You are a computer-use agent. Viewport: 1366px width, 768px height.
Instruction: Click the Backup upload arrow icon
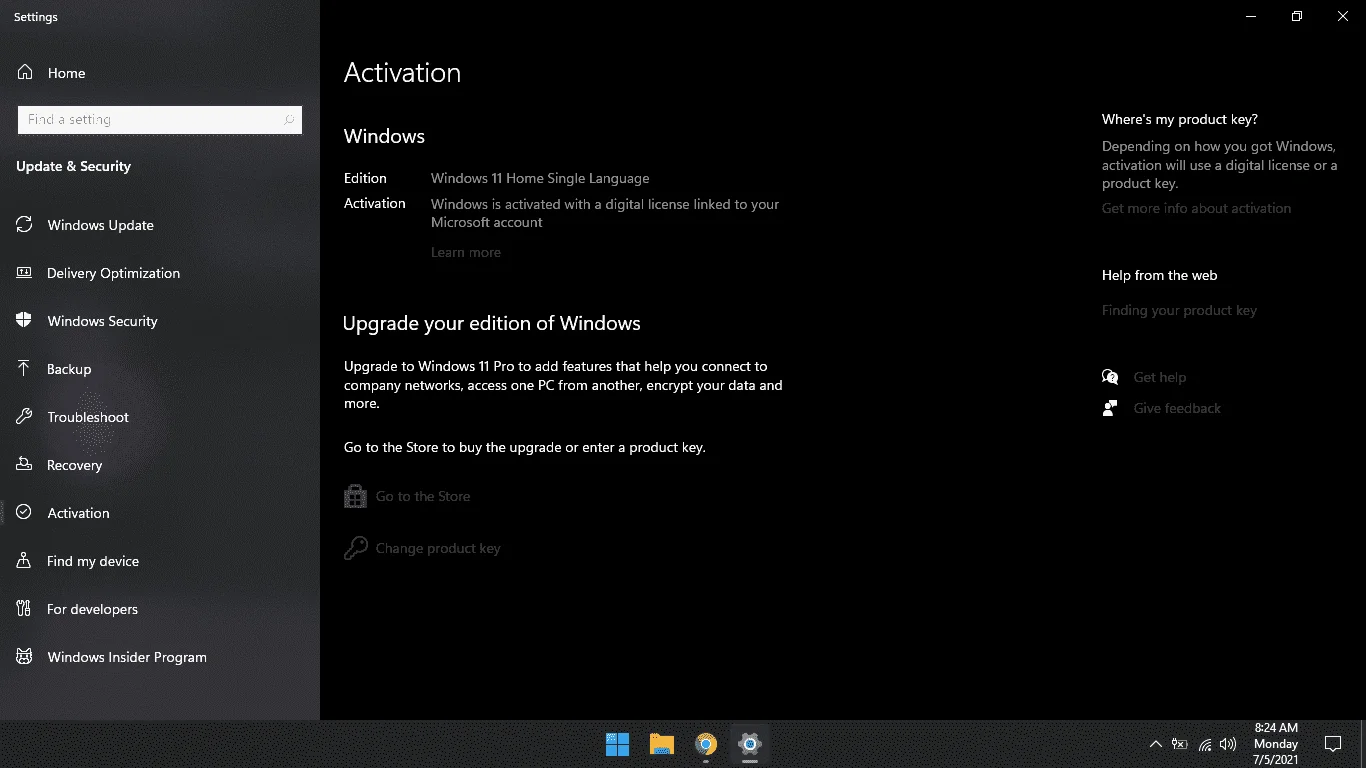24,369
